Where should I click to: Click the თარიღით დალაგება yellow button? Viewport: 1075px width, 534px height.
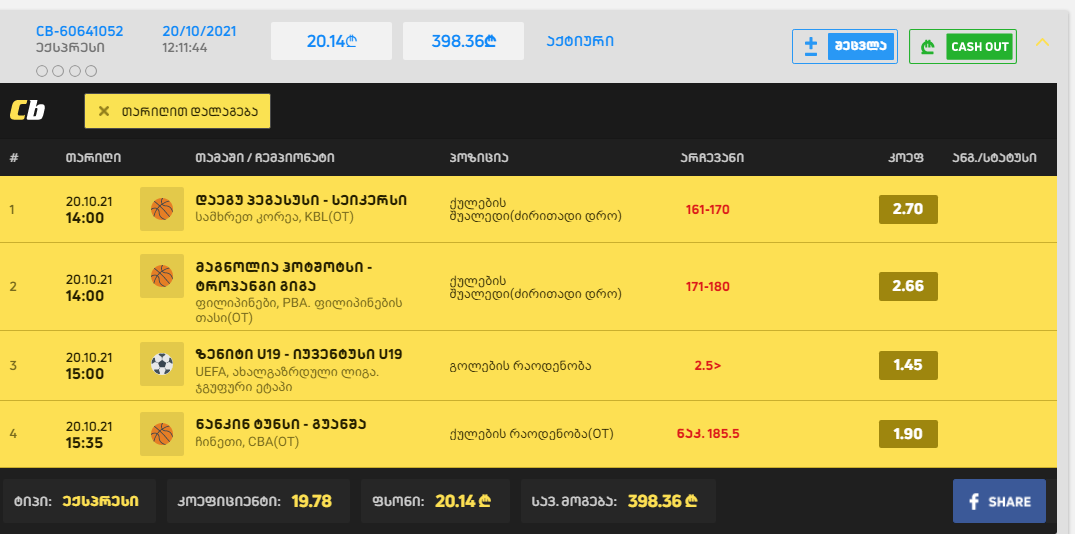[178, 111]
